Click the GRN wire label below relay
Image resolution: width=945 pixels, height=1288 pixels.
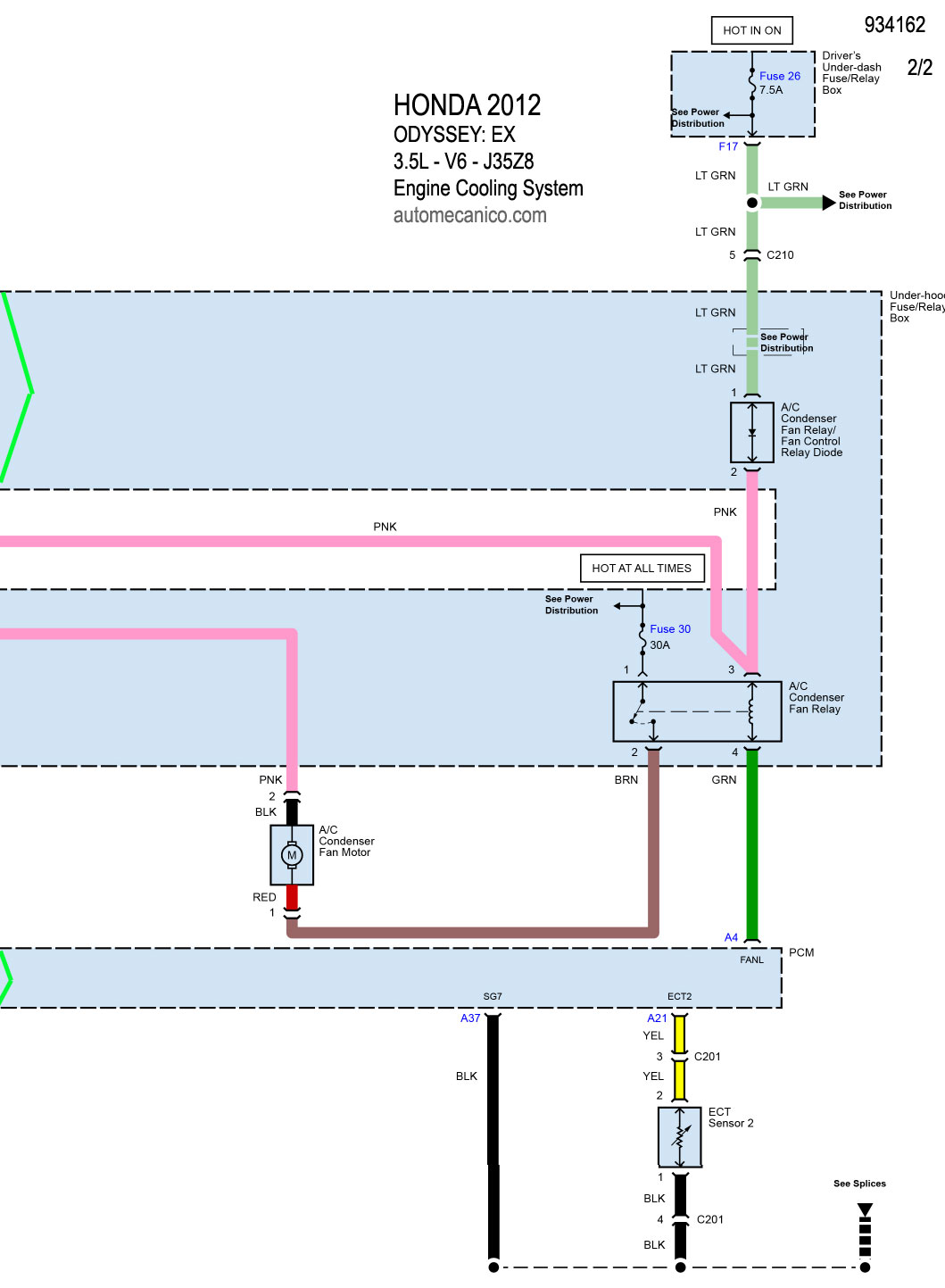click(724, 780)
